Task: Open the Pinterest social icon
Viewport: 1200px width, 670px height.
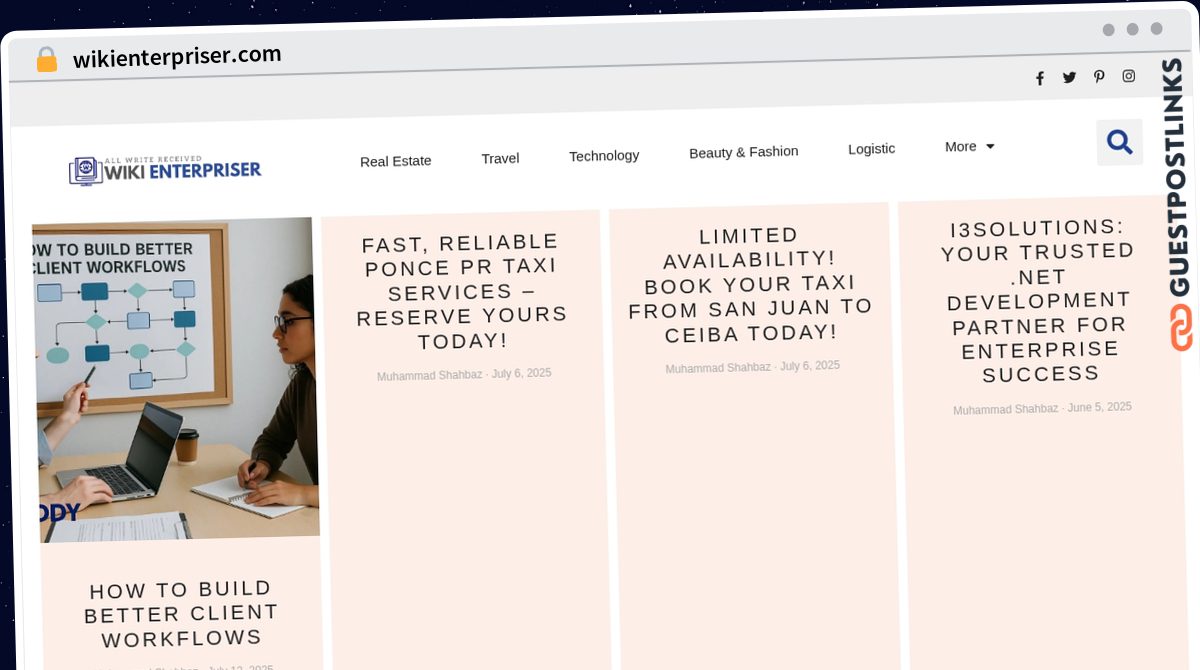Action: point(1099,76)
